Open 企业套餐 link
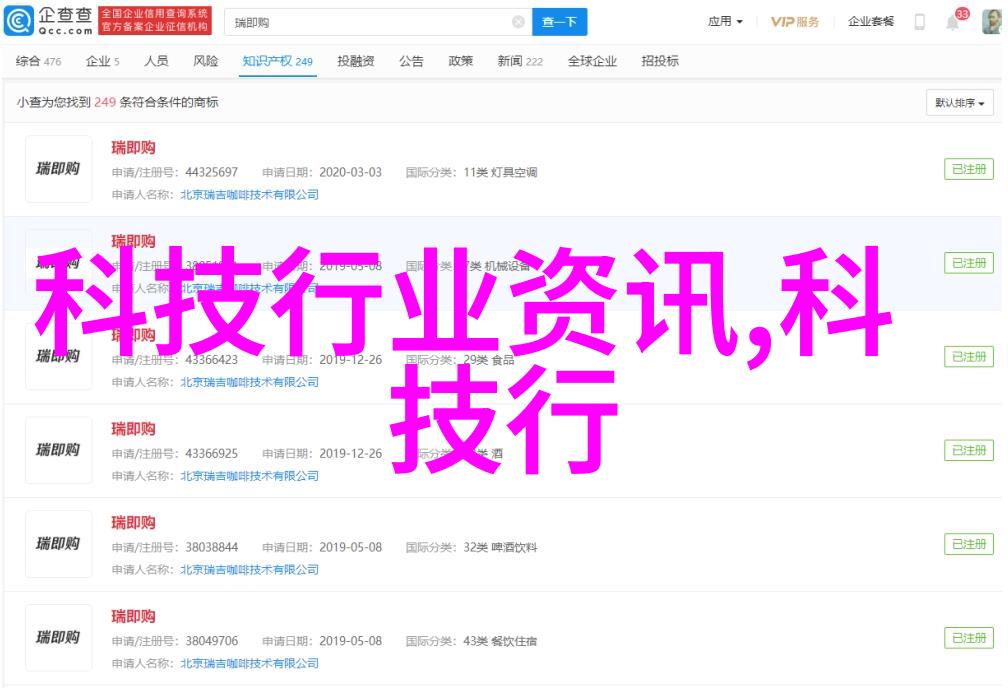1008x692 pixels. (x=870, y=22)
